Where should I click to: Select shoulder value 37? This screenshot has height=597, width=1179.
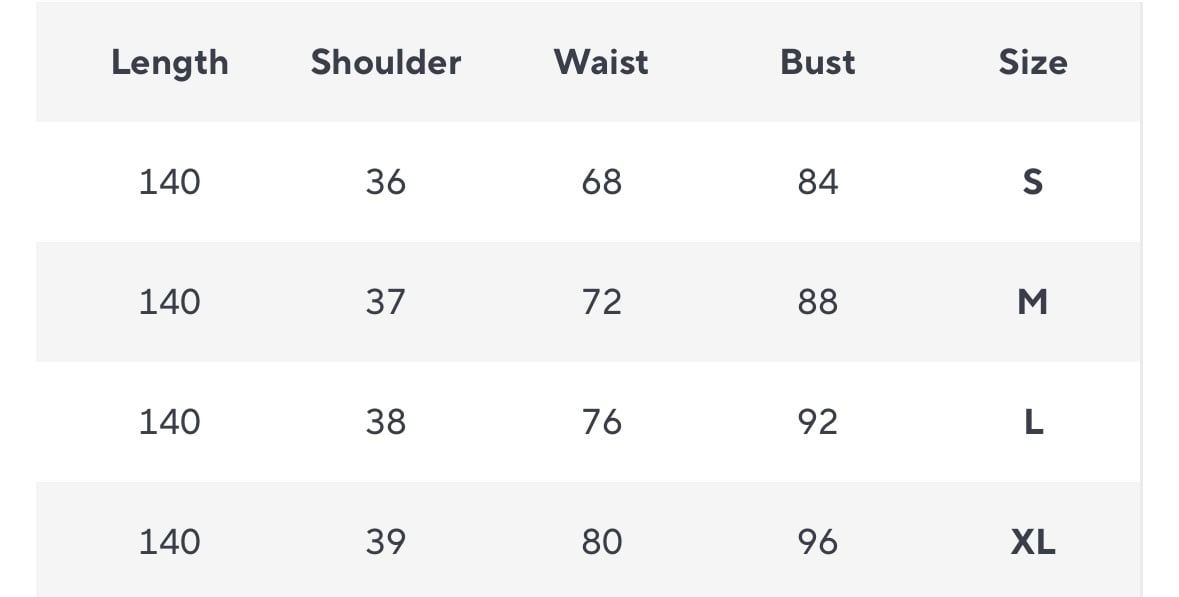tap(386, 302)
